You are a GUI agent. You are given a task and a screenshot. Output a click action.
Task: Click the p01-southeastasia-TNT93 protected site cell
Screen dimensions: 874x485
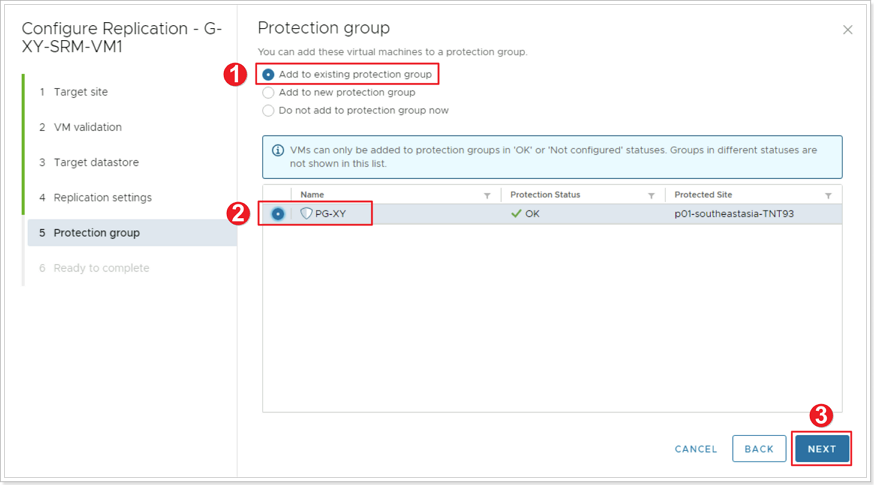point(734,214)
